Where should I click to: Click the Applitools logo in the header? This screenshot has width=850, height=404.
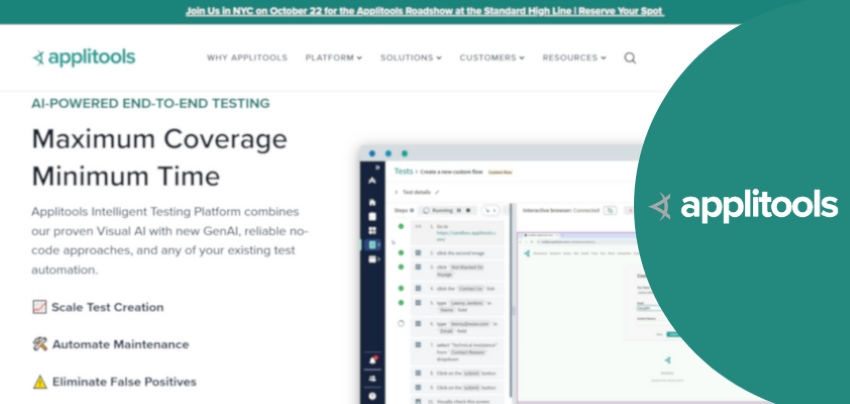pos(84,57)
